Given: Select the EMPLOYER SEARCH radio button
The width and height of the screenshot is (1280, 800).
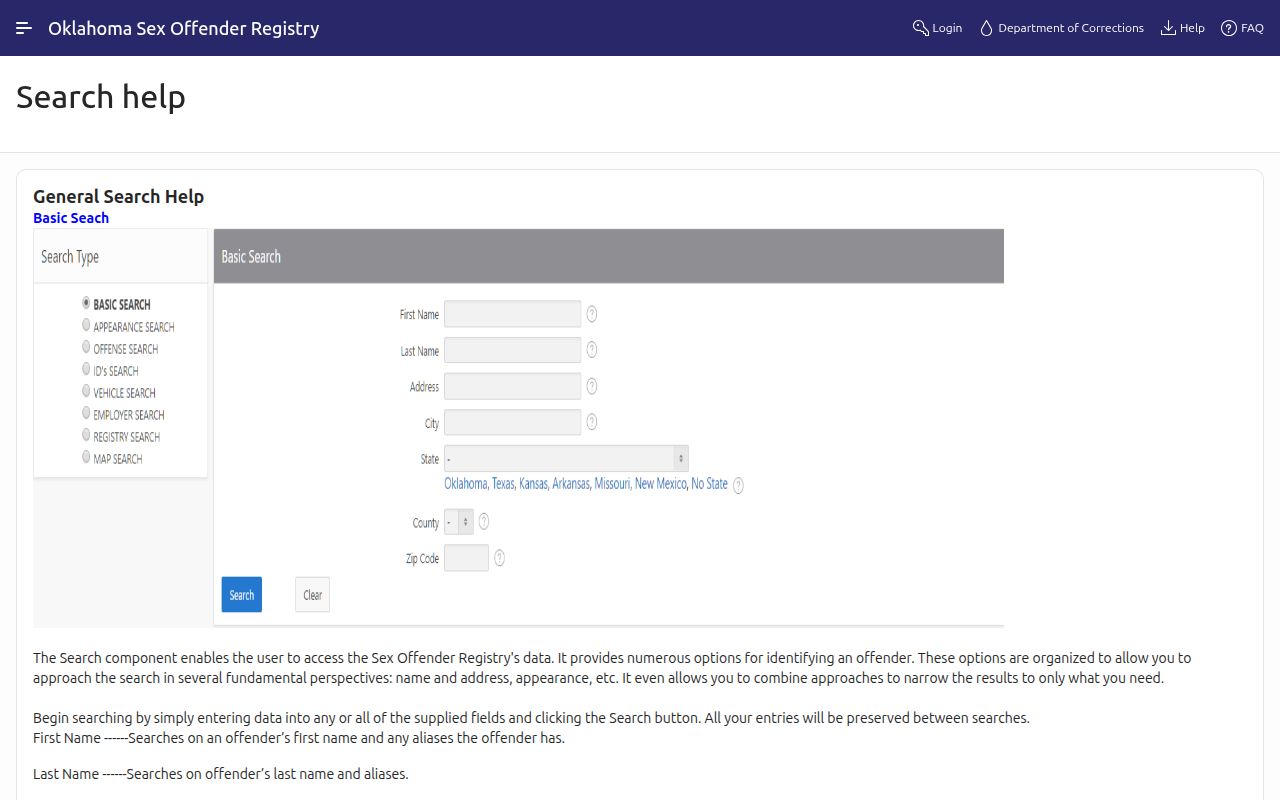Looking at the screenshot, I should tap(86, 413).
